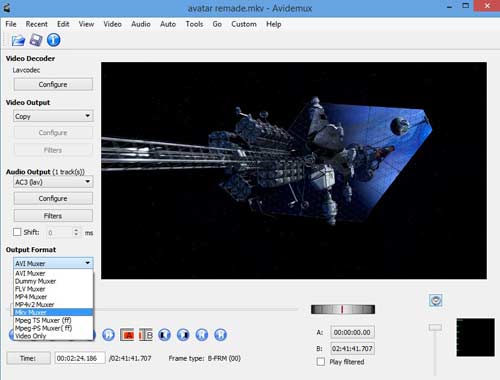Click marker A time 00:00:00.00
The width and height of the screenshot is (500, 380).
352,332
